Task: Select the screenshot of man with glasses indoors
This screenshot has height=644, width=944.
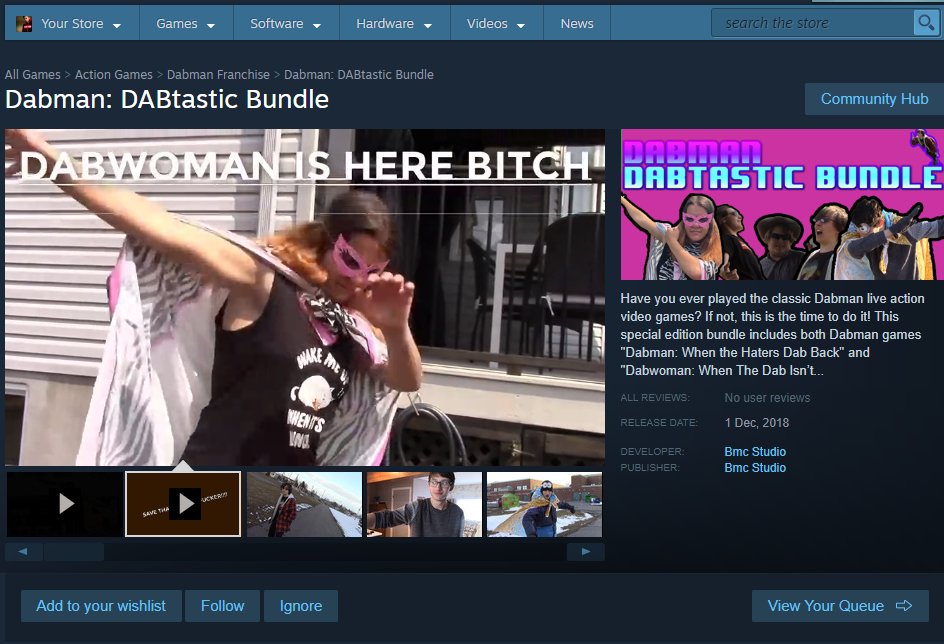Action: (x=424, y=504)
